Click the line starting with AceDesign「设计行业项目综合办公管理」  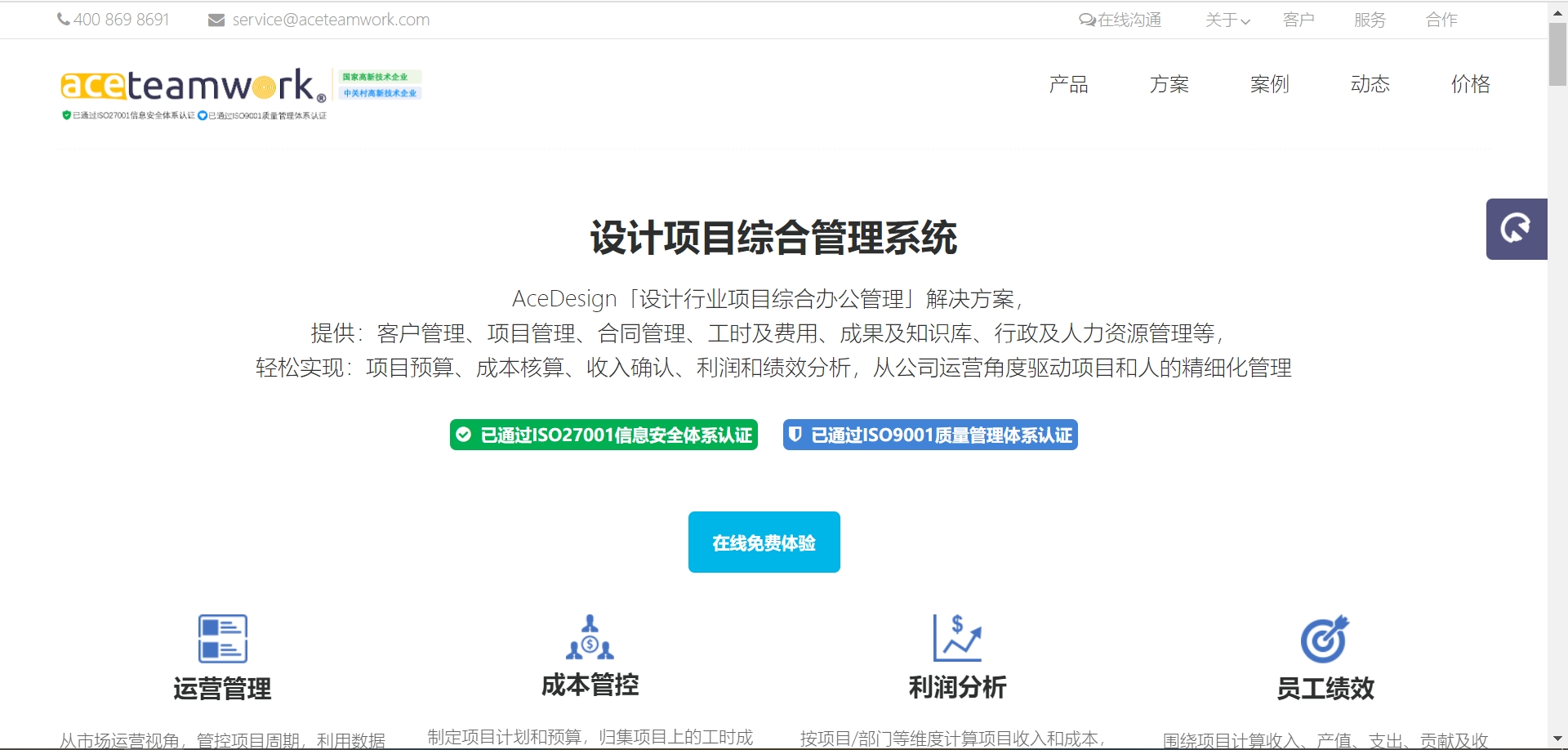click(768, 299)
